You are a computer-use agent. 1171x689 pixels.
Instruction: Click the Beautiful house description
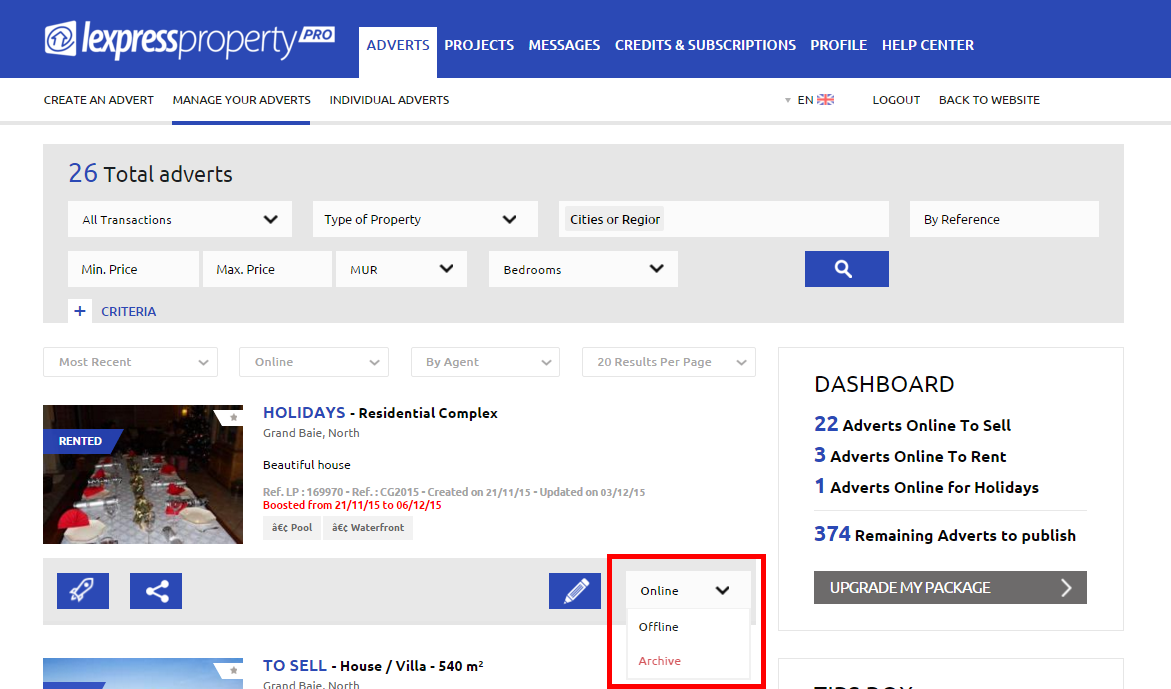click(306, 465)
